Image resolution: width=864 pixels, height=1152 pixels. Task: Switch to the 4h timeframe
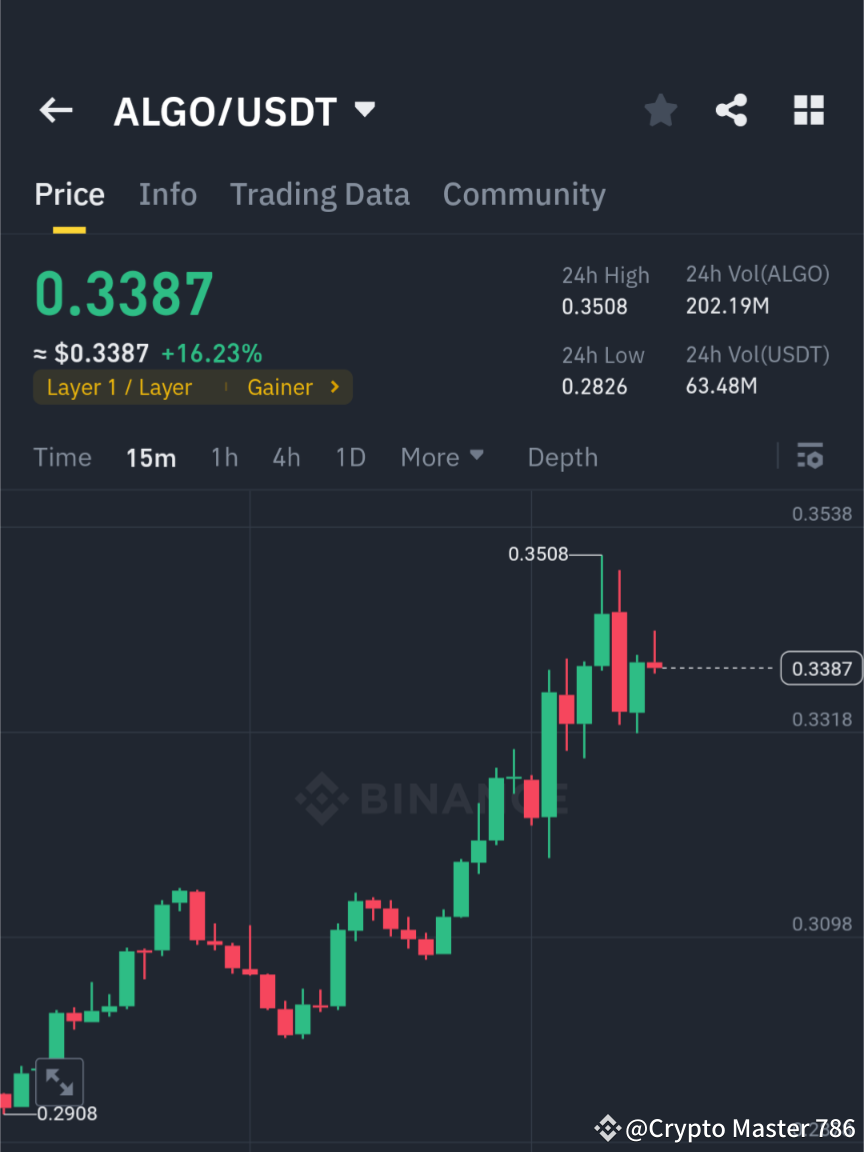[x=286, y=456]
